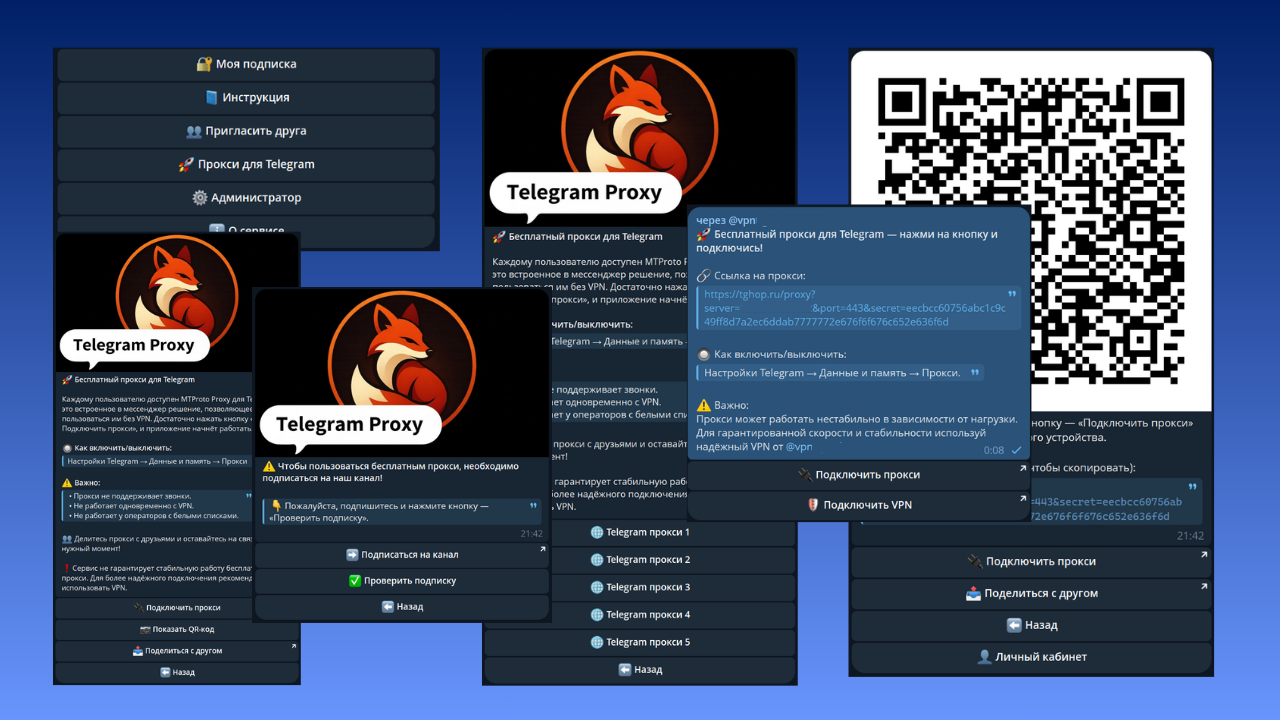Open admin panel via the gear icon
Screen dimensions: 1280x720
pyautogui.click(x=200, y=197)
